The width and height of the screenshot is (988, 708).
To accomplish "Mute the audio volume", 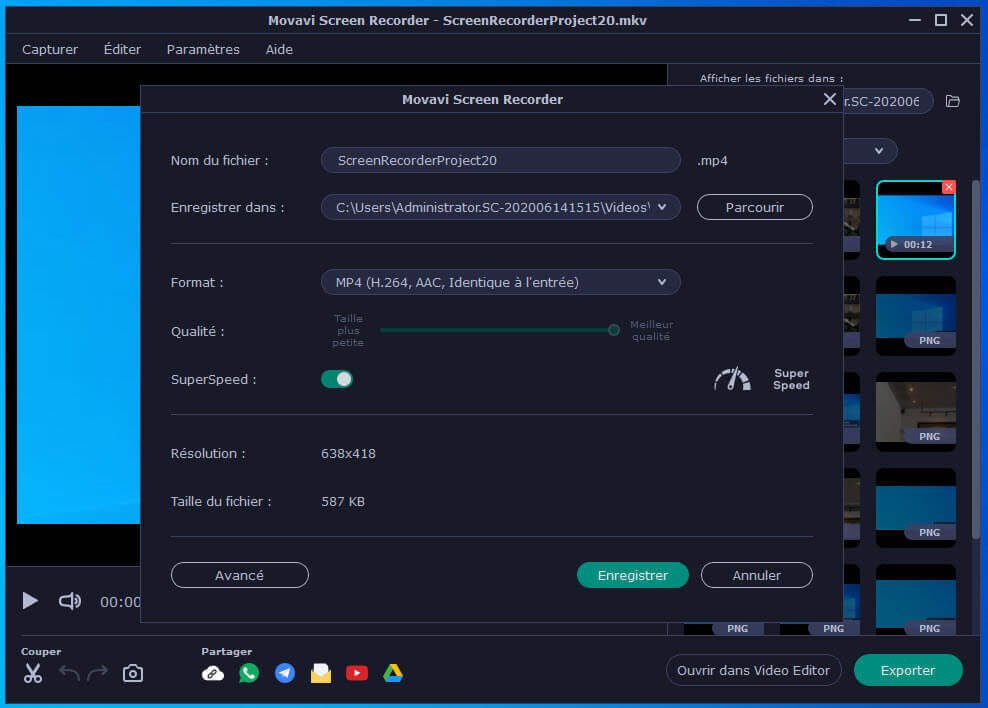I will 70,601.
